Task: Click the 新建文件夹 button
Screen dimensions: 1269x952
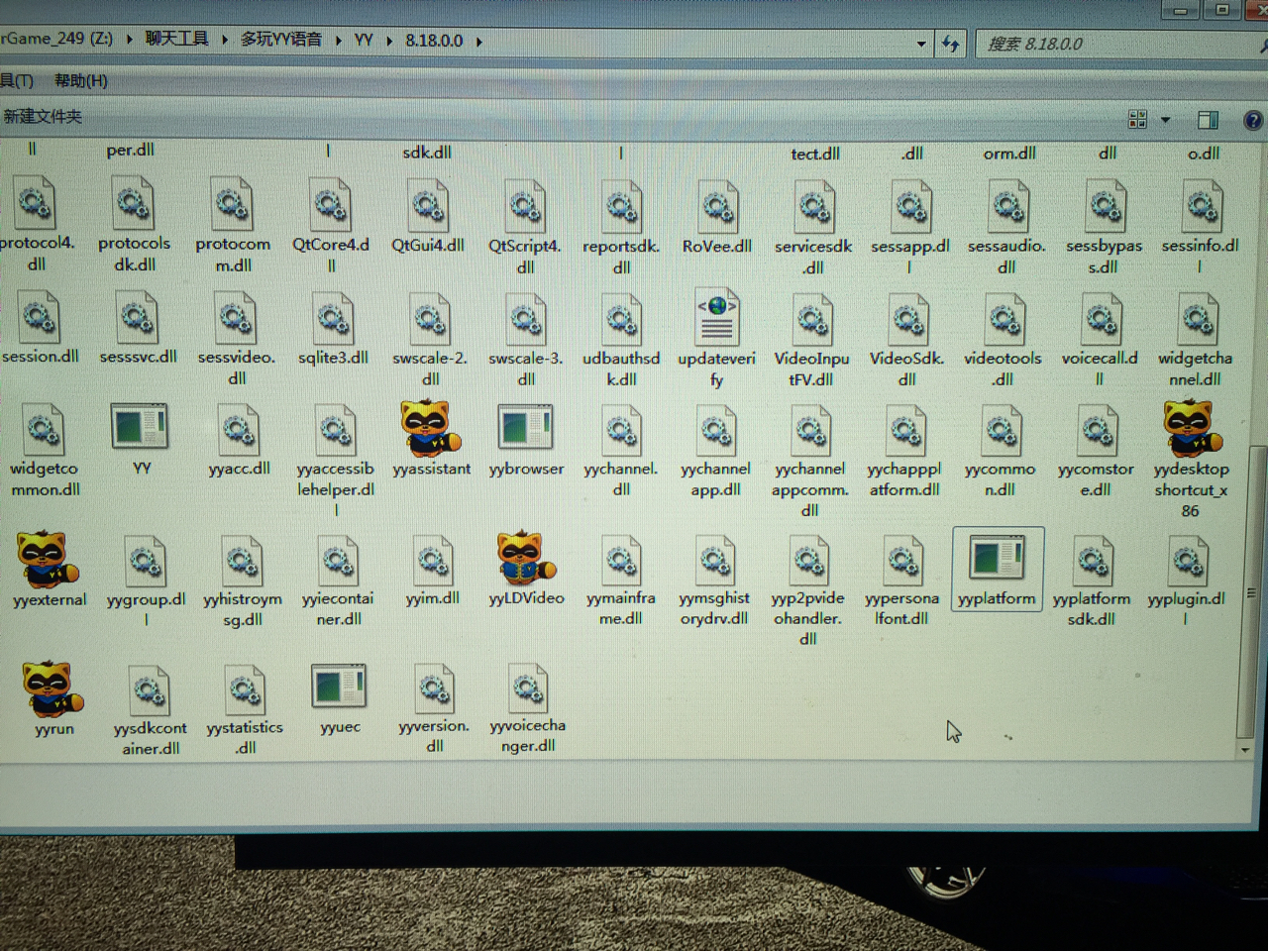Action: (43, 117)
